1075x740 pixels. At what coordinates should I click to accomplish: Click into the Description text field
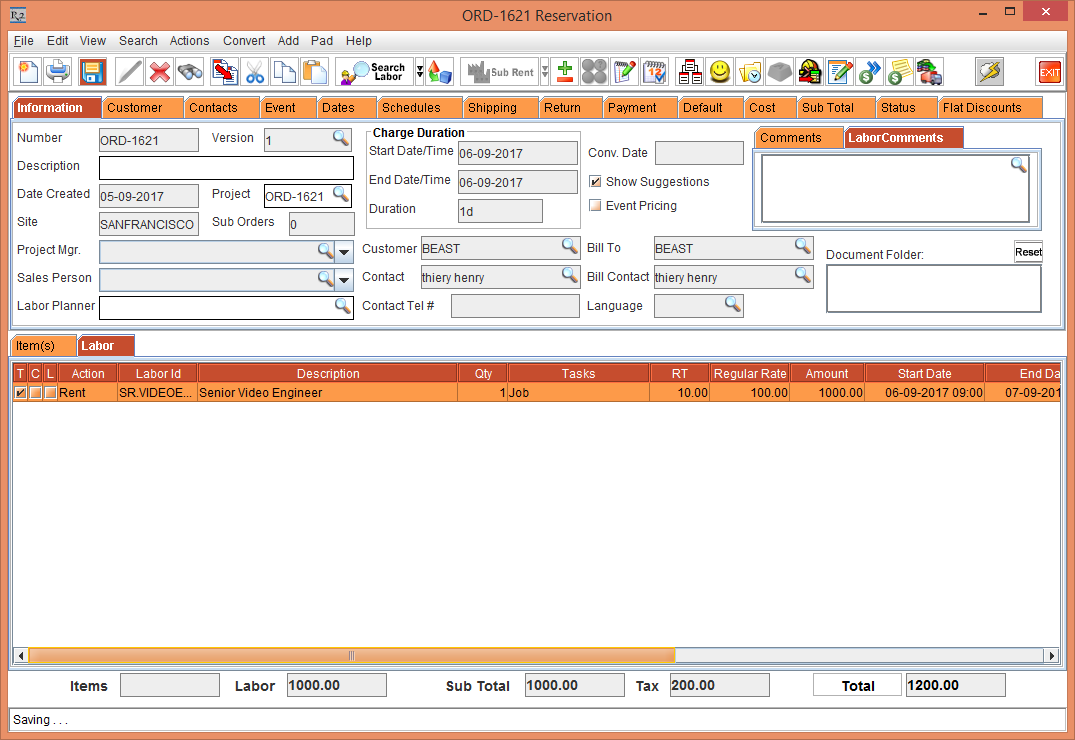coord(226,168)
